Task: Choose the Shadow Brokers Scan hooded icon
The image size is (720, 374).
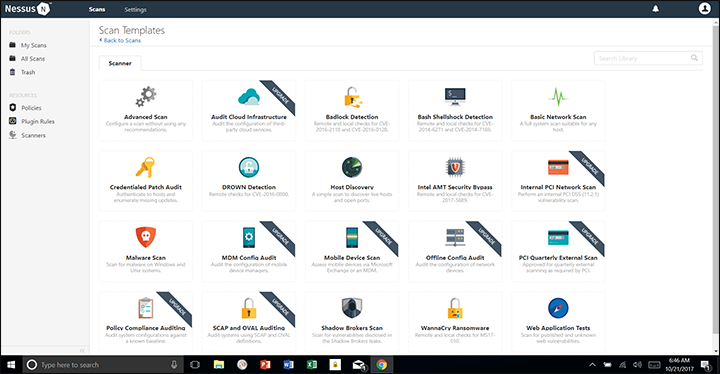Action: tap(352, 308)
